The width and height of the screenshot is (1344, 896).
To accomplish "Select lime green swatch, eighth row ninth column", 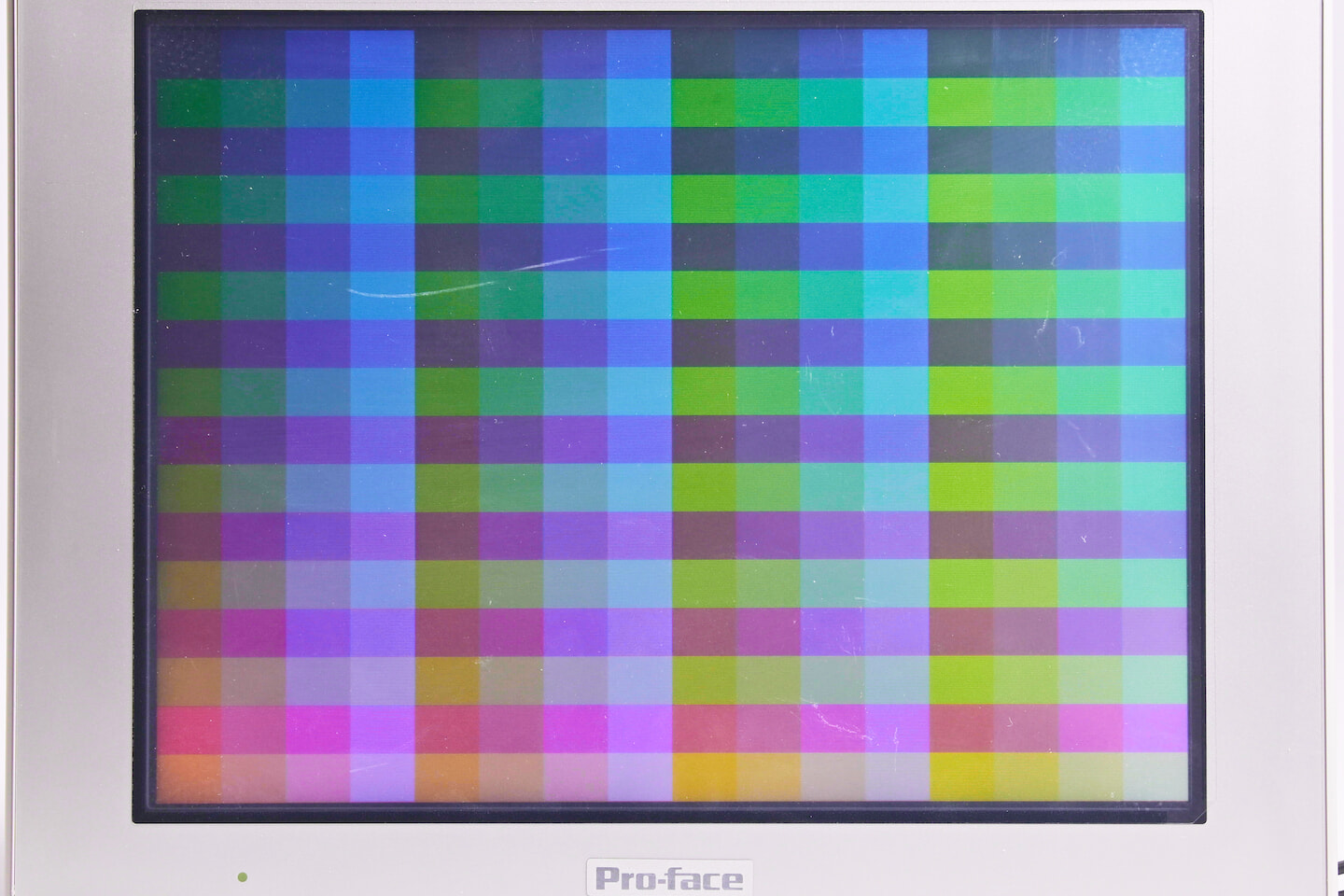I will click(703, 391).
